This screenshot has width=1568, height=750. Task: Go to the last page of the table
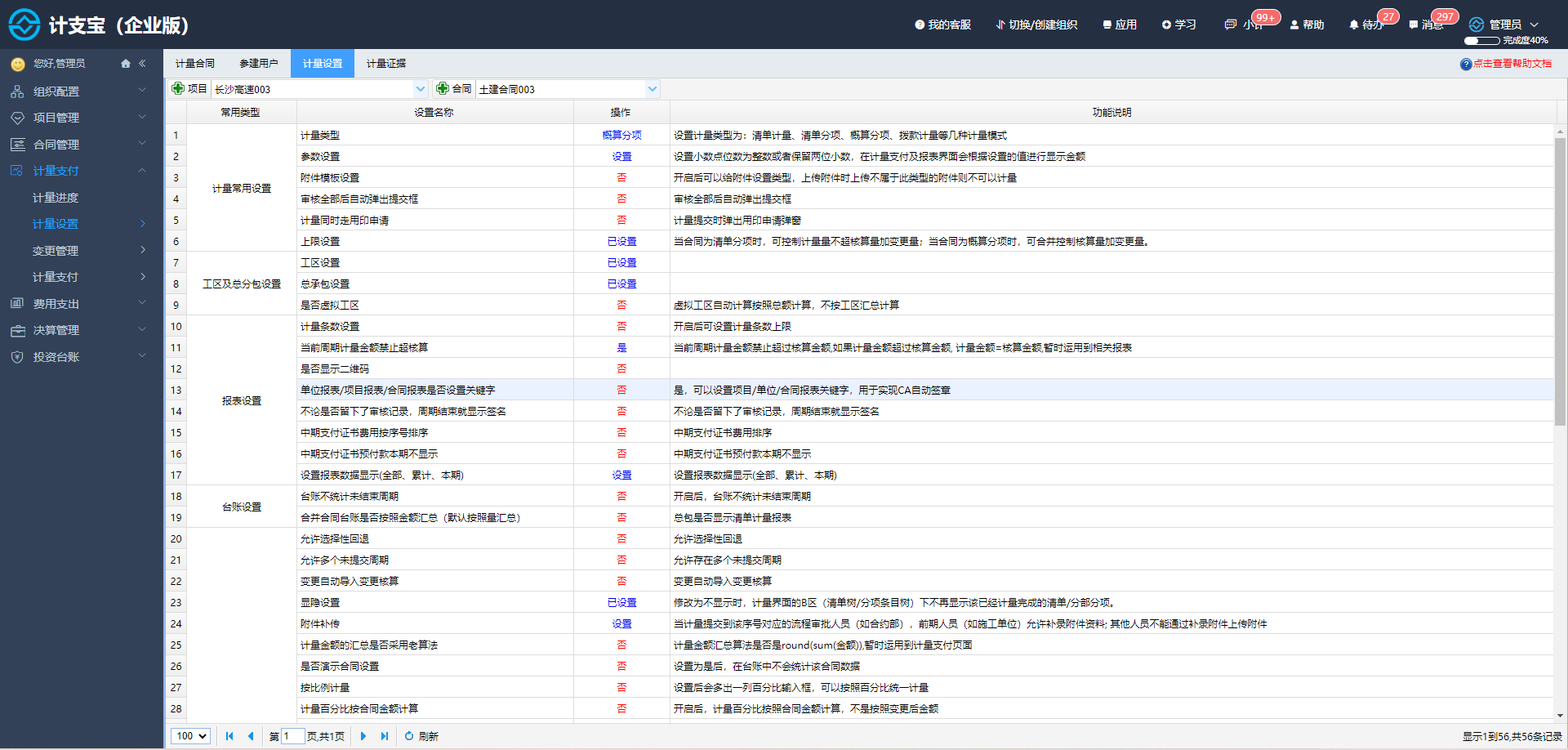[x=385, y=736]
